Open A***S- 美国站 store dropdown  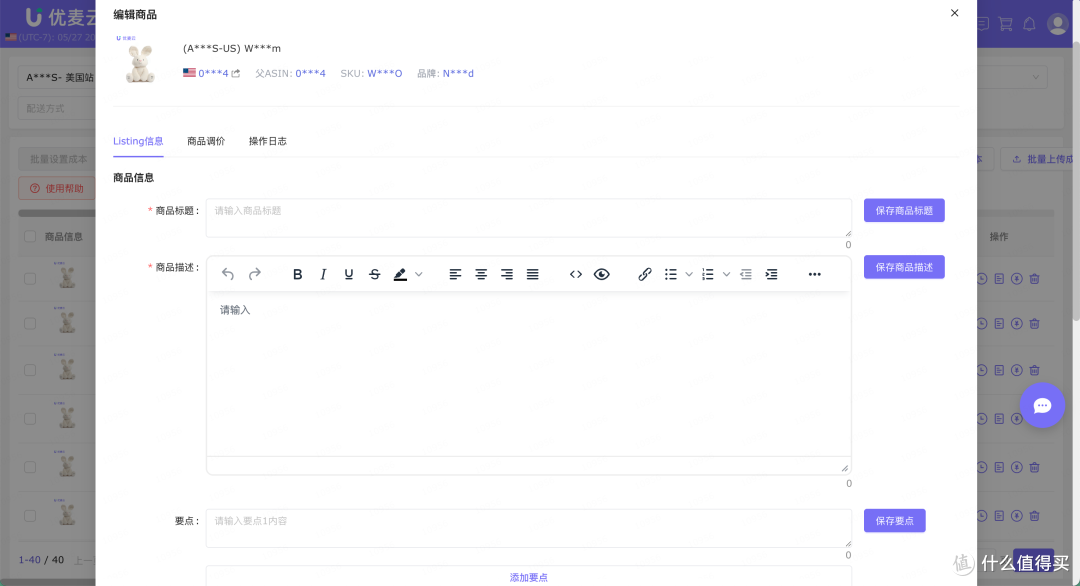click(56, 77)
